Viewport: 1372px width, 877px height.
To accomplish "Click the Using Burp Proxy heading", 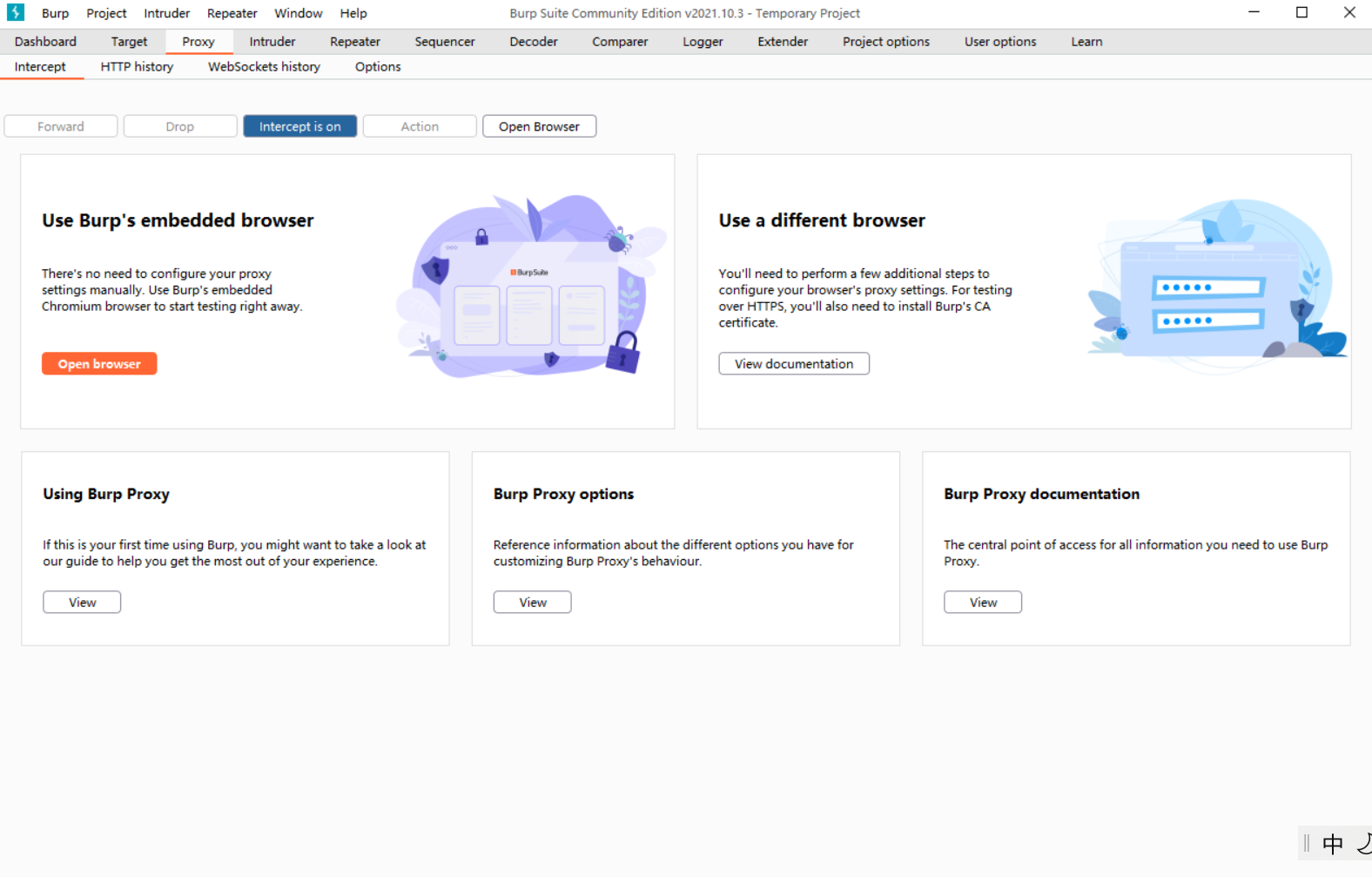I will 106,494.
